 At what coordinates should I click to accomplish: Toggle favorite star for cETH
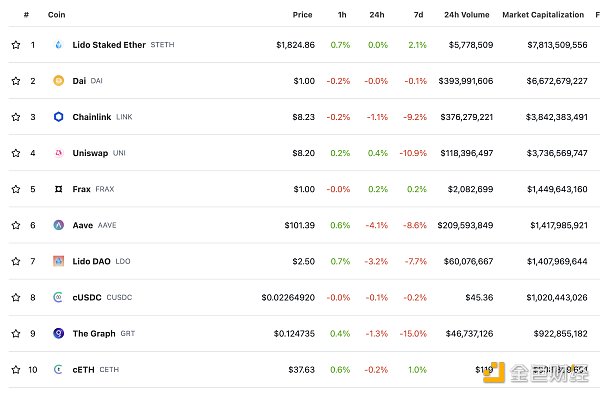coord(16,370)
